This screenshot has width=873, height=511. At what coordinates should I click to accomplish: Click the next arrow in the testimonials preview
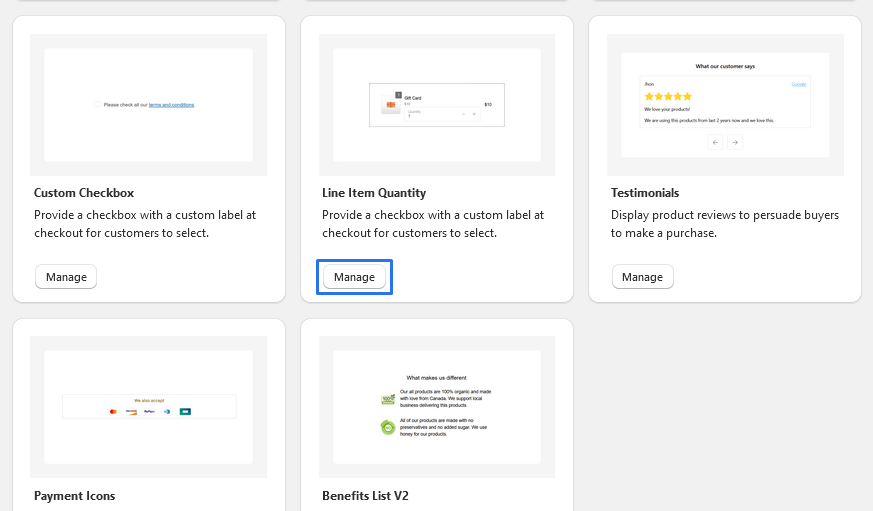click(735, 143)
